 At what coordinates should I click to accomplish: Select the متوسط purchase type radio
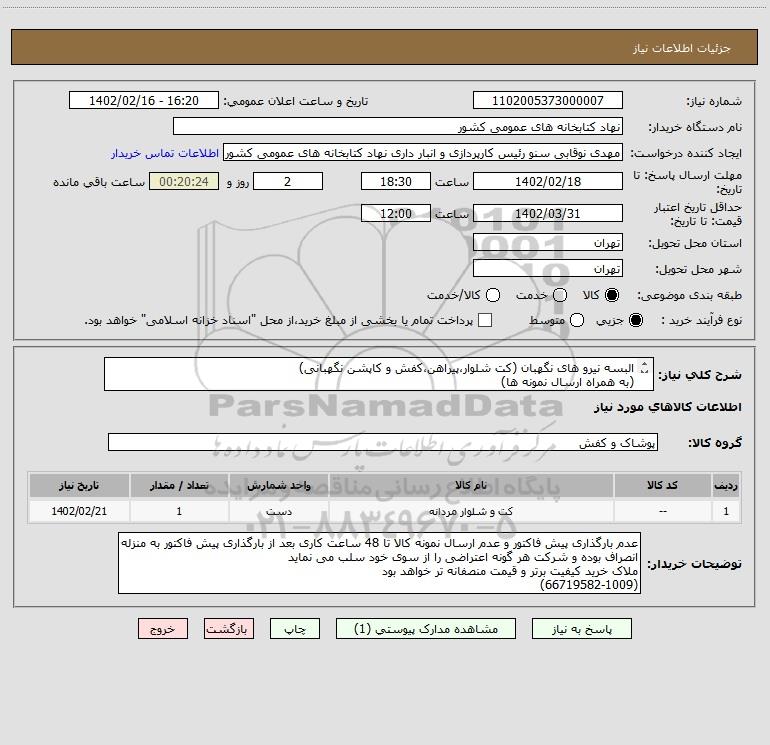tap(577, 320)
